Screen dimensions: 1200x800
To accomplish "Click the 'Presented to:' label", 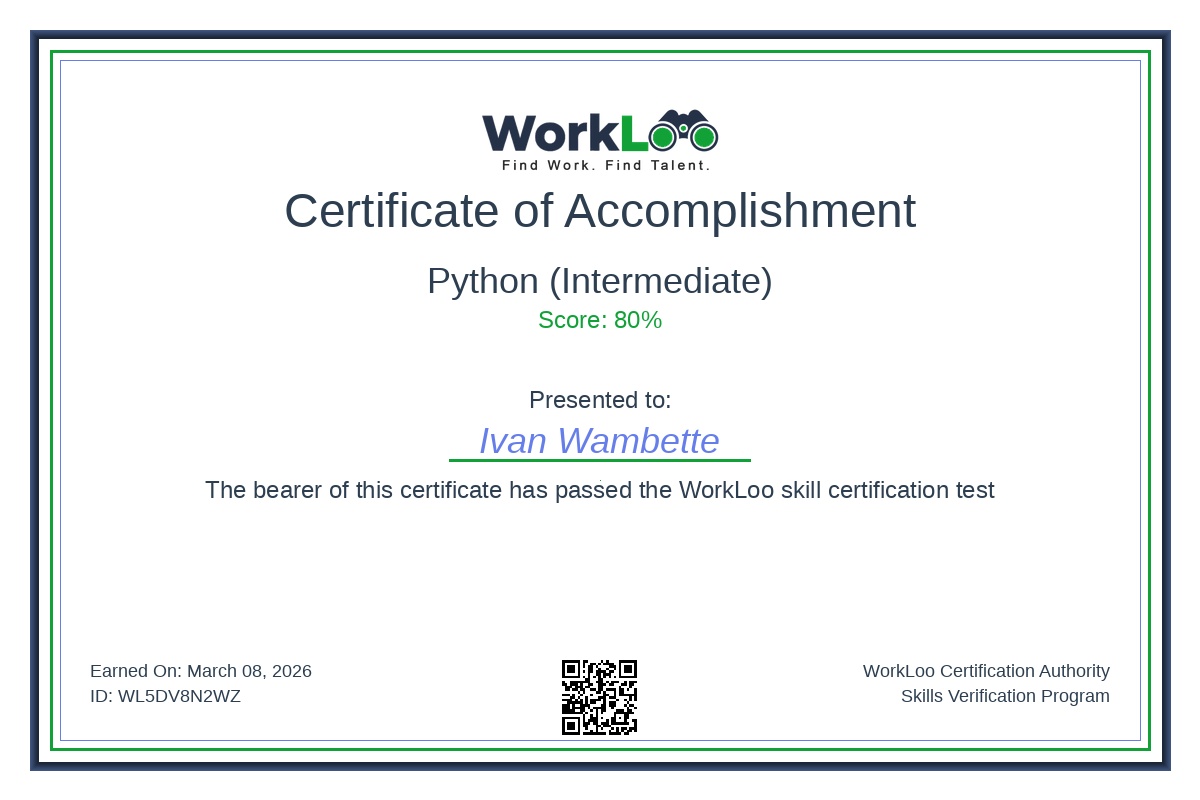I will 600,400.
